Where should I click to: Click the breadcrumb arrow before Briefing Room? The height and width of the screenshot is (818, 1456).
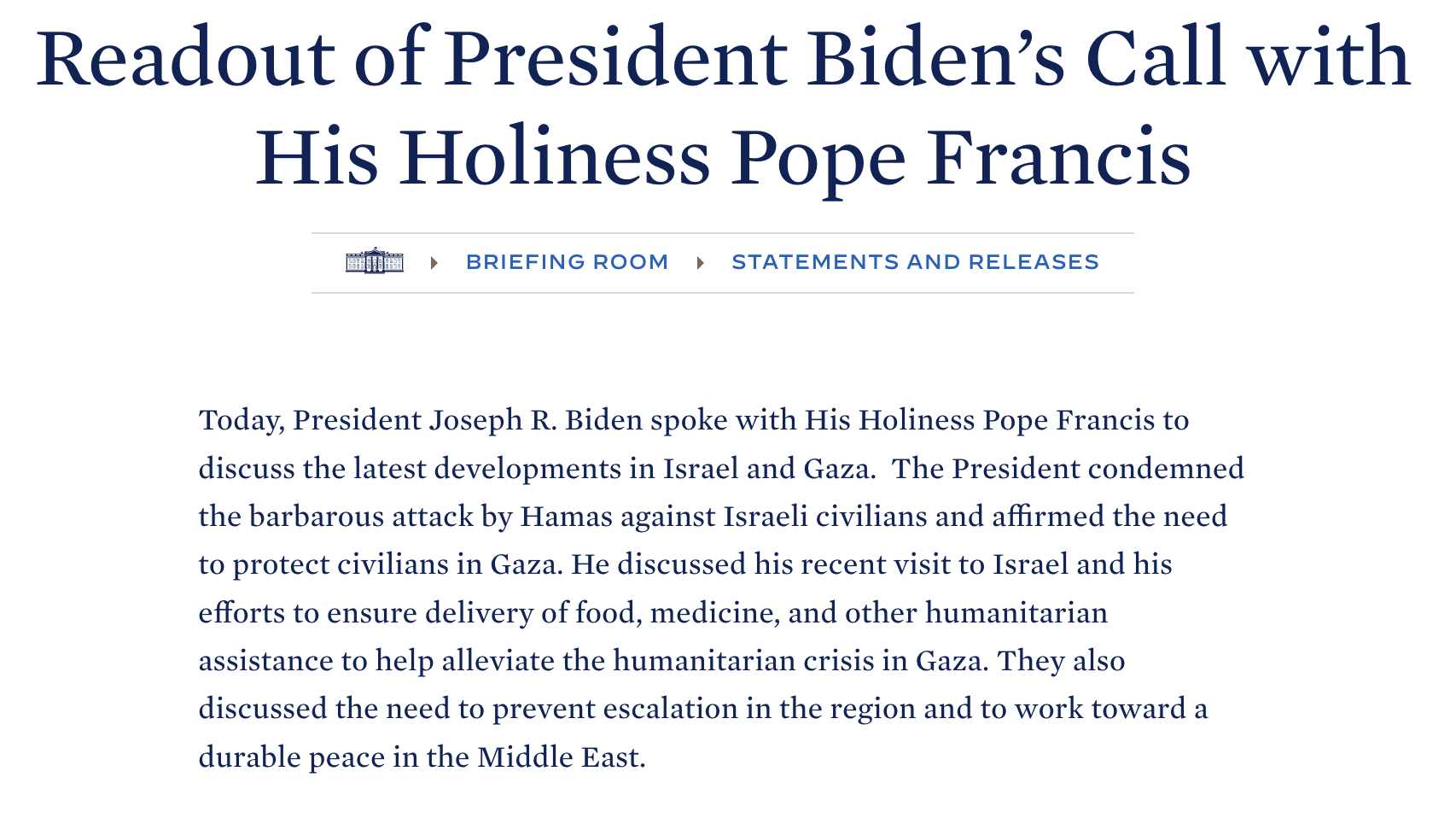point(434,262)
